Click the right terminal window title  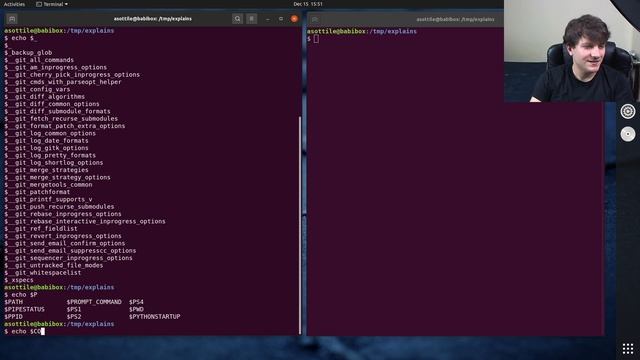[x=455, y=19]
